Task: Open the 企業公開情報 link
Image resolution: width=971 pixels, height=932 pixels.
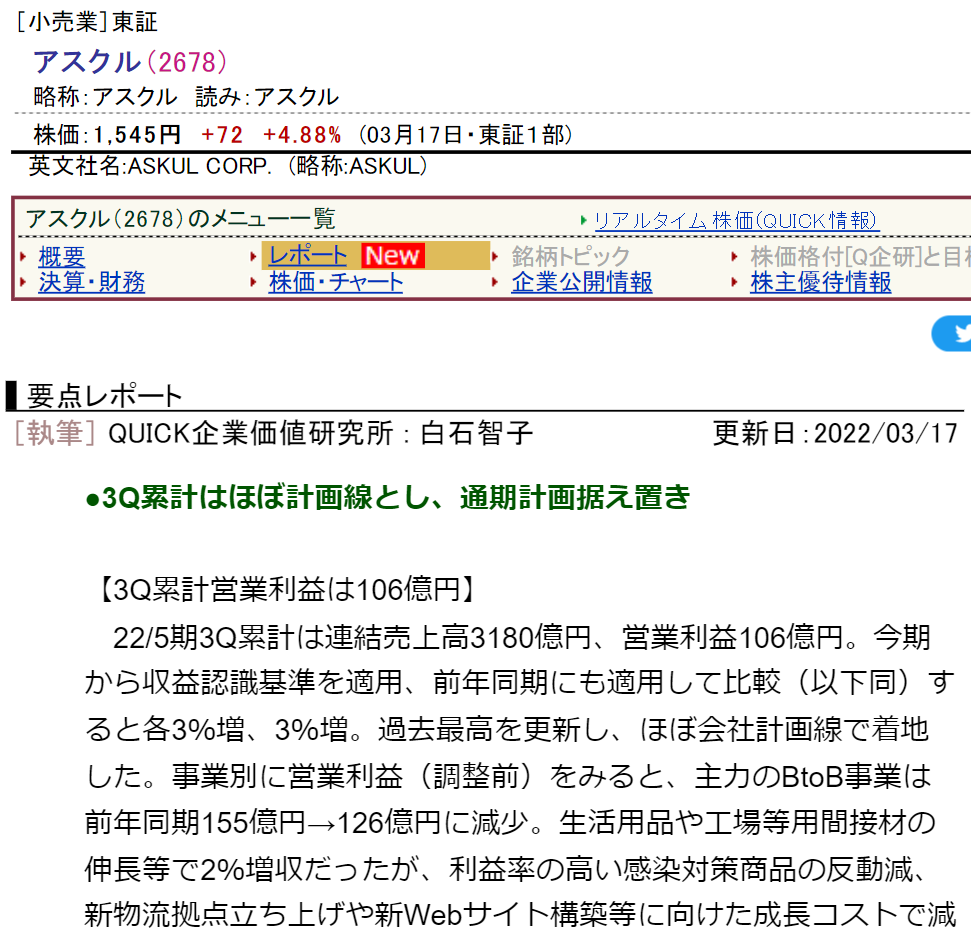Action: (581, 282)
